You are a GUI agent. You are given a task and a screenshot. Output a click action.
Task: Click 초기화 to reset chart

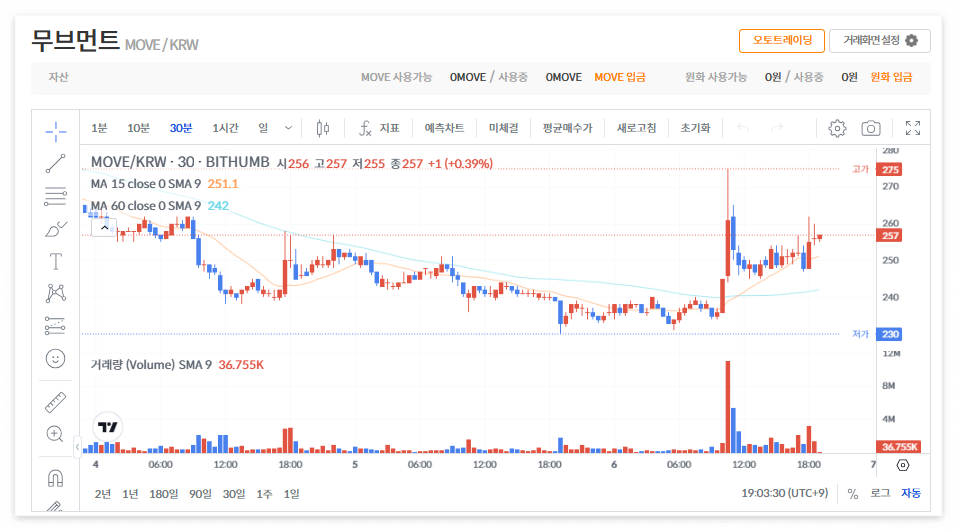click(x=695, y=128)
